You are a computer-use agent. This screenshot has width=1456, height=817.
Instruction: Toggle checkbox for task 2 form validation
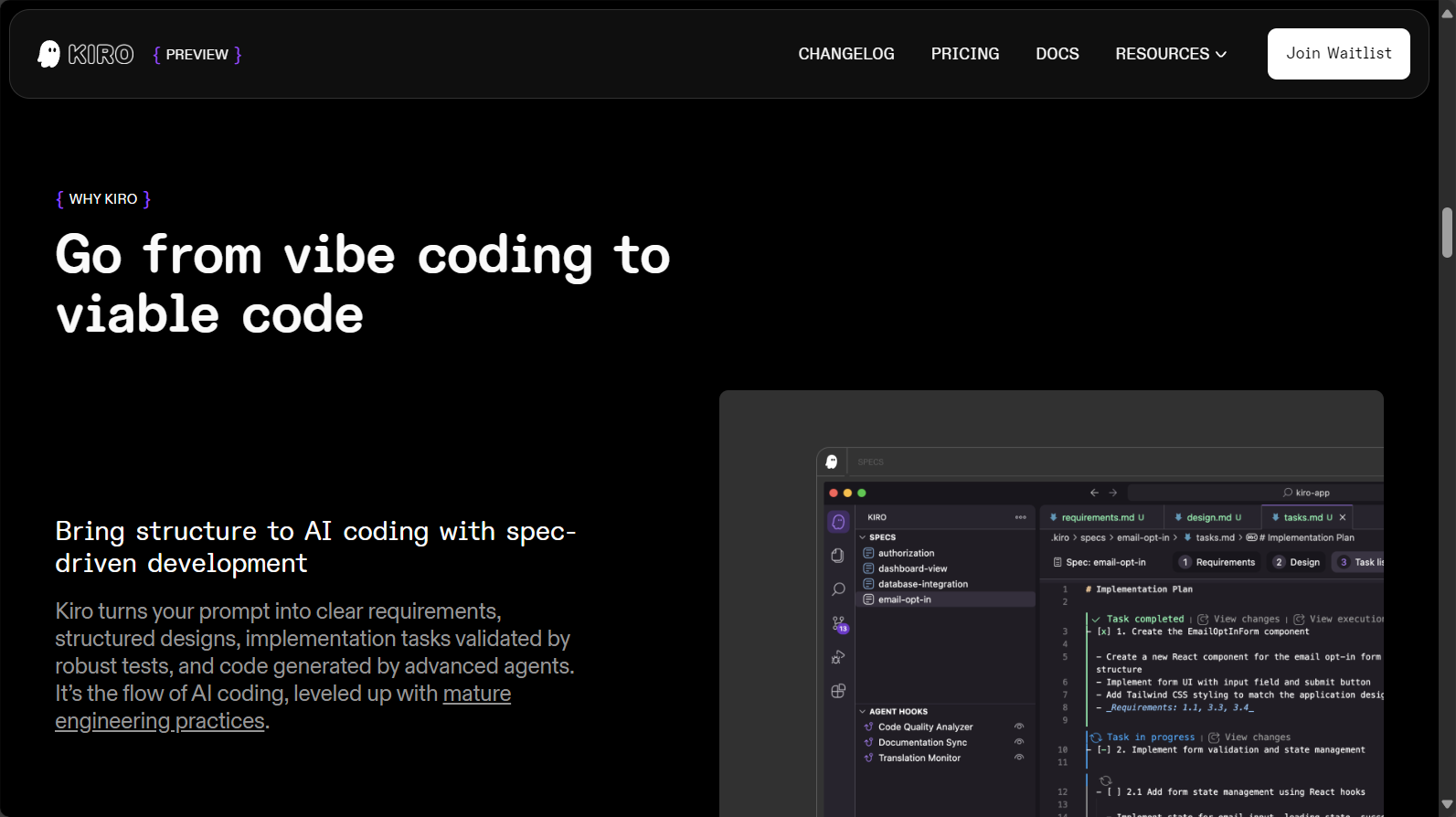coord(1104,749)
